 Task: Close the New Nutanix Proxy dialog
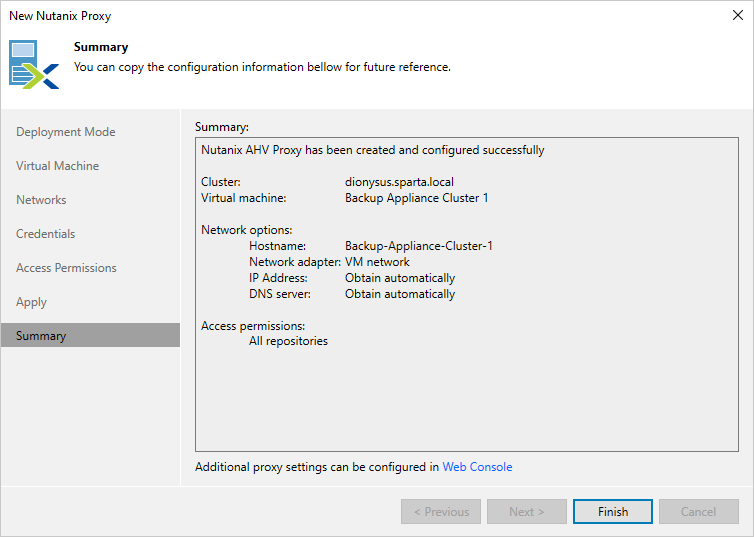click(738, 15)
